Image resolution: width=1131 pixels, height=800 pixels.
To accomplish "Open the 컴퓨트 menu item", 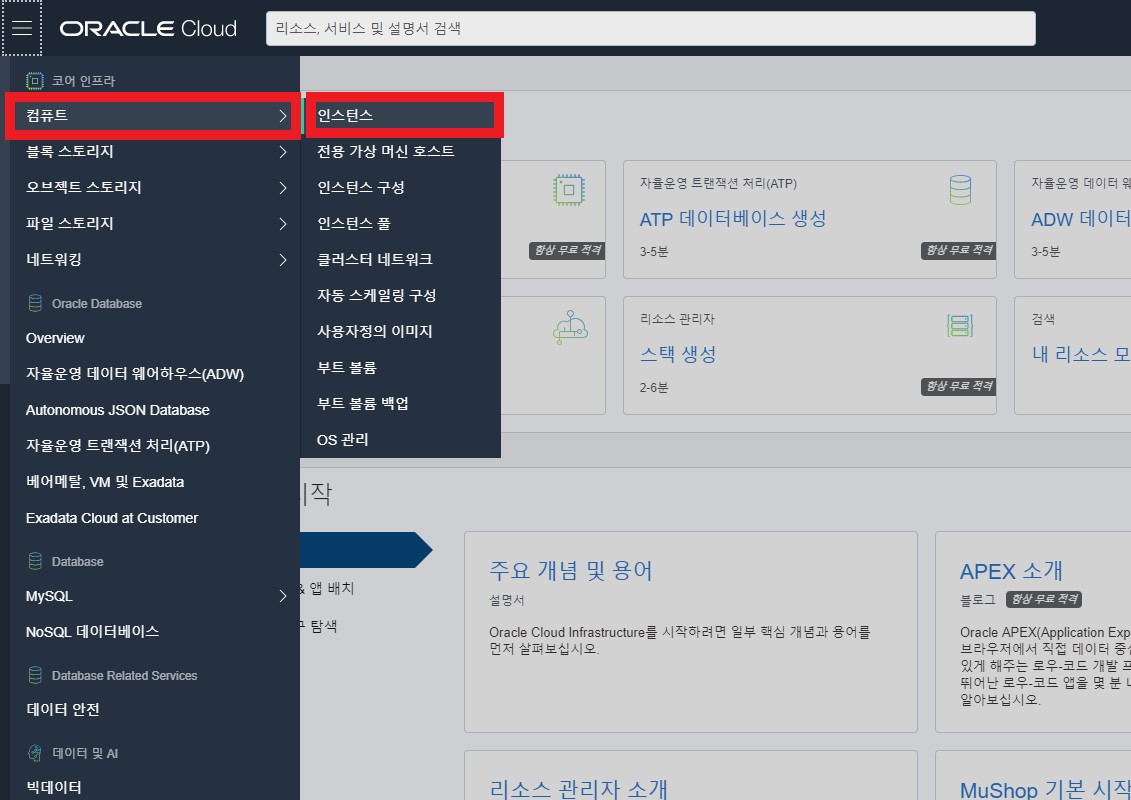I will coord(153,115).
